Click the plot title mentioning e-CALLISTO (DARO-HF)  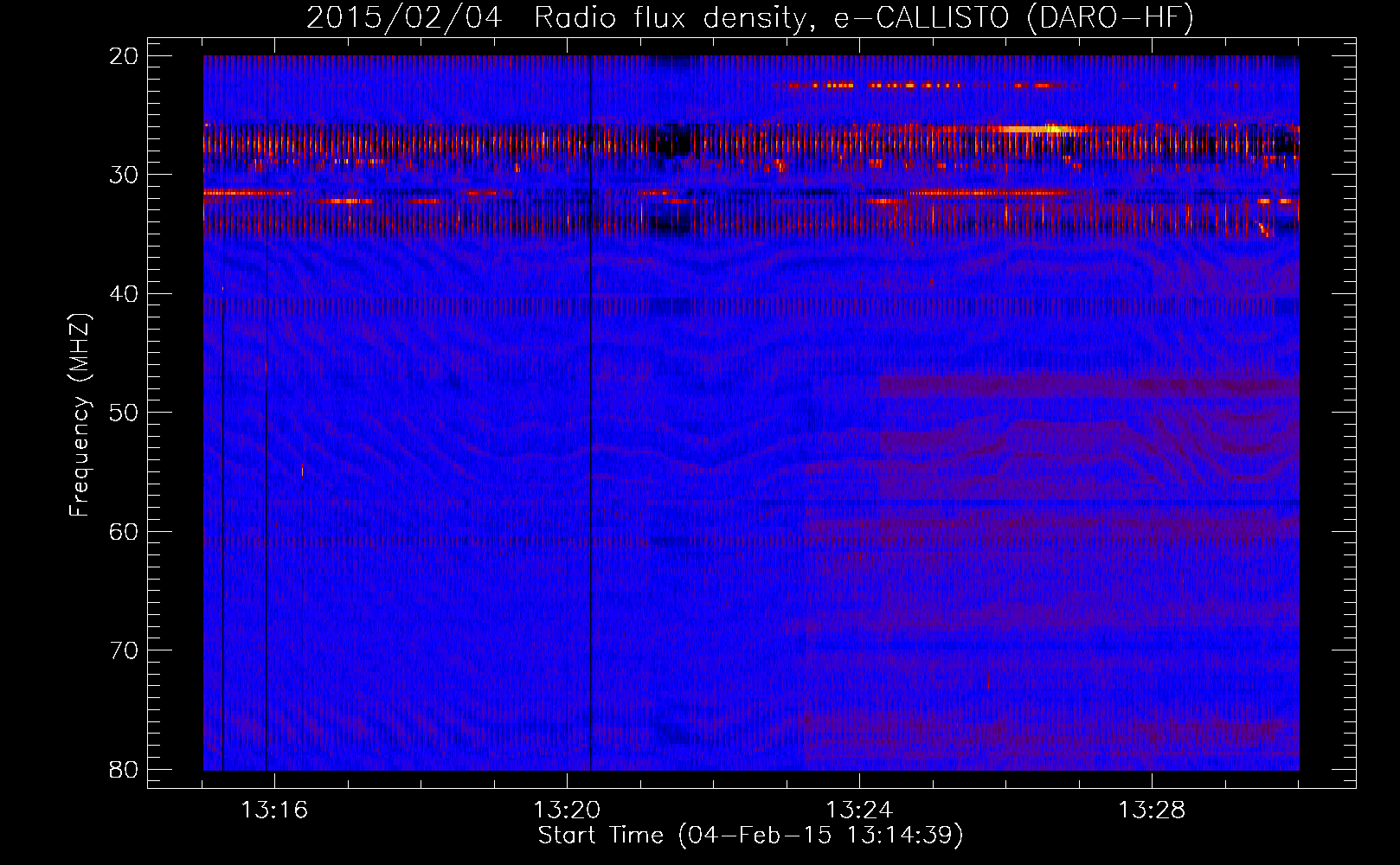[750, 17]
